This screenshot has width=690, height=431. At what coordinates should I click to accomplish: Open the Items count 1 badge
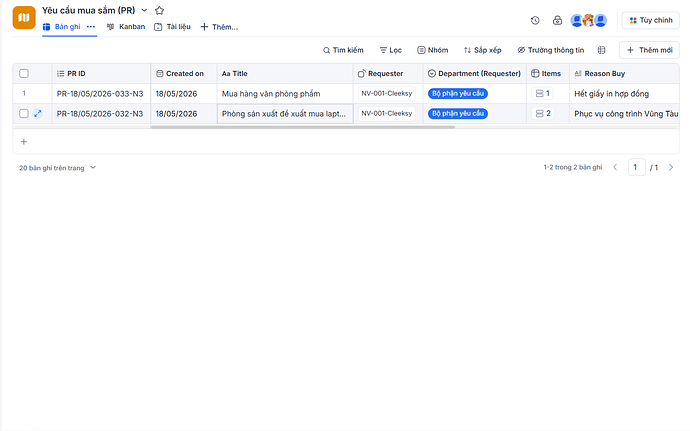[543, 93]
